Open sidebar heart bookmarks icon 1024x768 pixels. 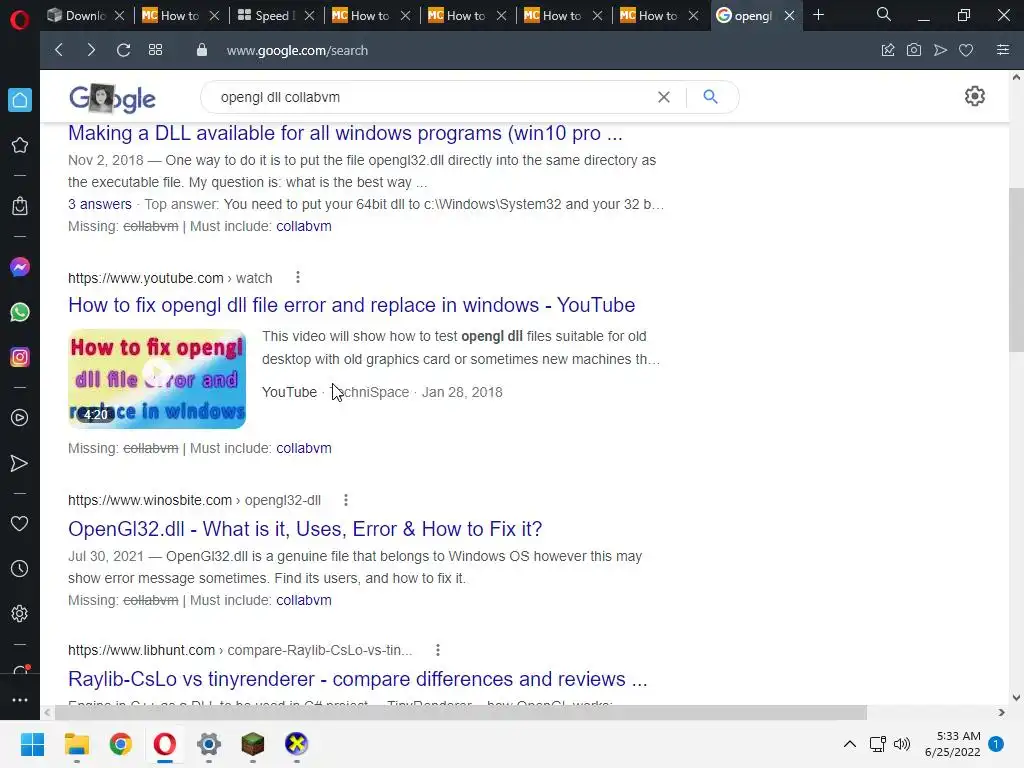click(x=20, y=524)
